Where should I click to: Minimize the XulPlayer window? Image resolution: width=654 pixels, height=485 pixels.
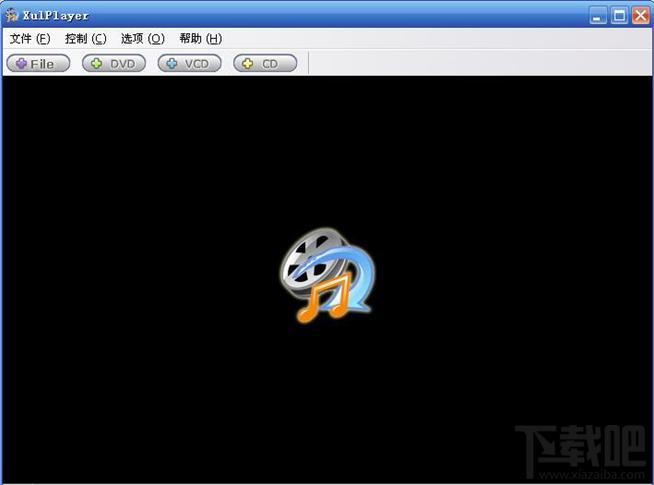click(x=598, y=16)
